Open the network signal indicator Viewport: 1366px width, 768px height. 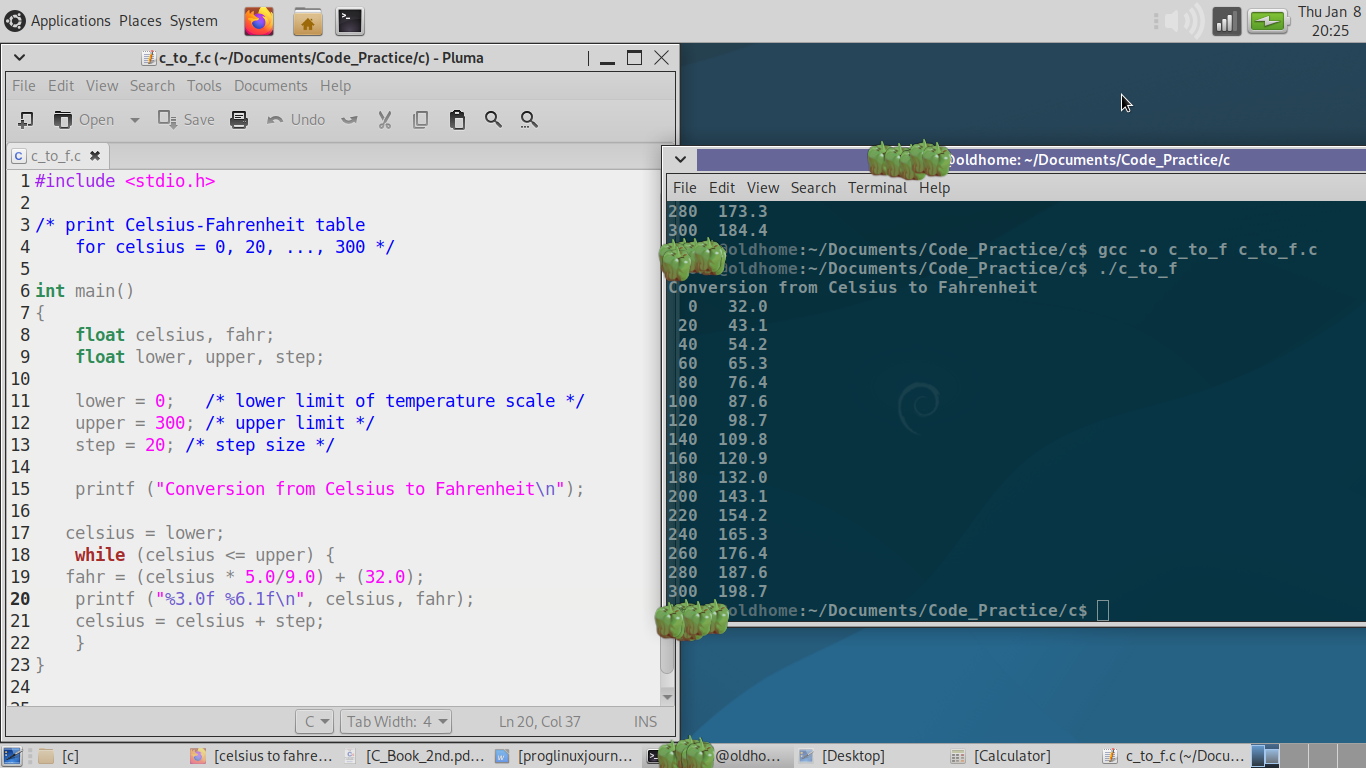(1227, 21)
